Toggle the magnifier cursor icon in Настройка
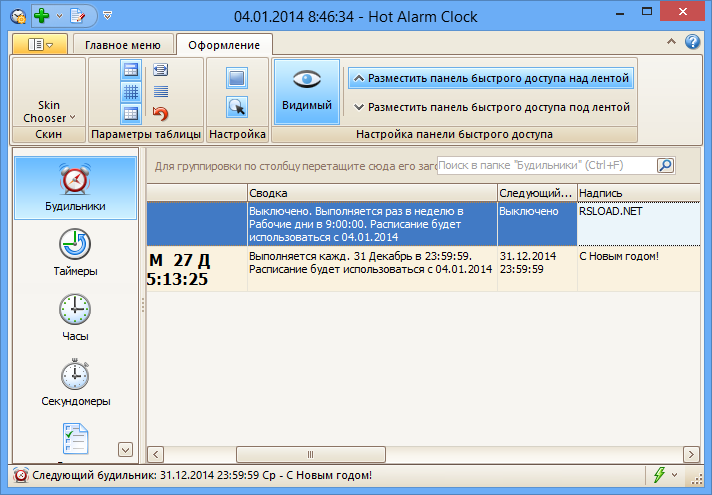The image size is (712, 495). tap(237, 107)
